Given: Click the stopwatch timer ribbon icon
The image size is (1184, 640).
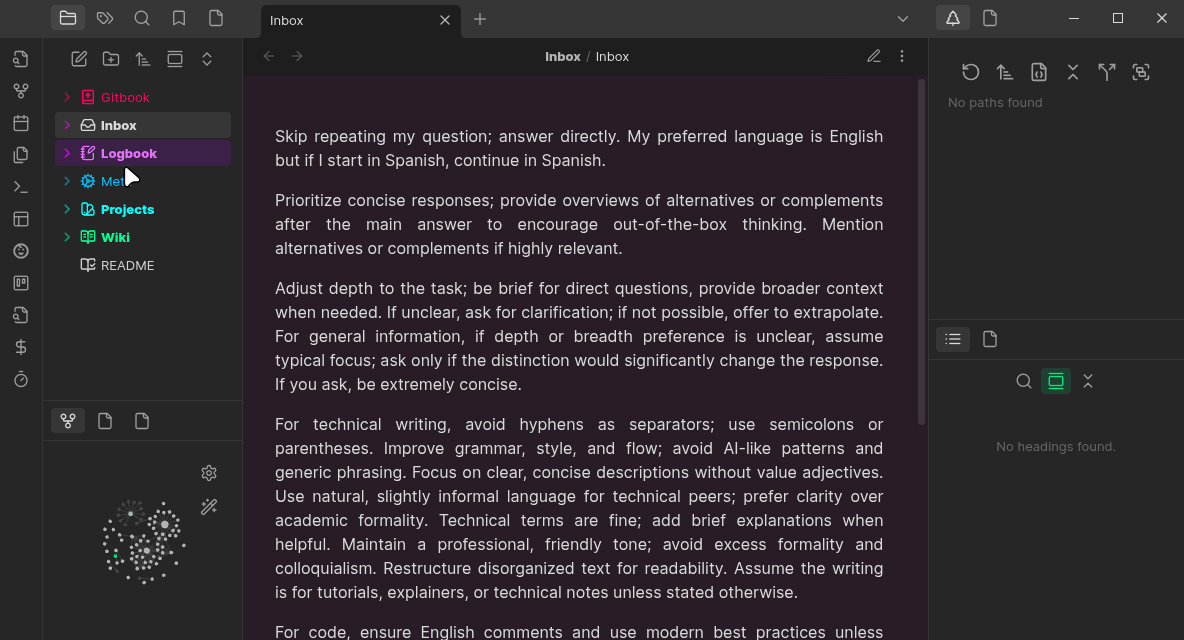Looking at the screenshot, I should tap(21, 379).
